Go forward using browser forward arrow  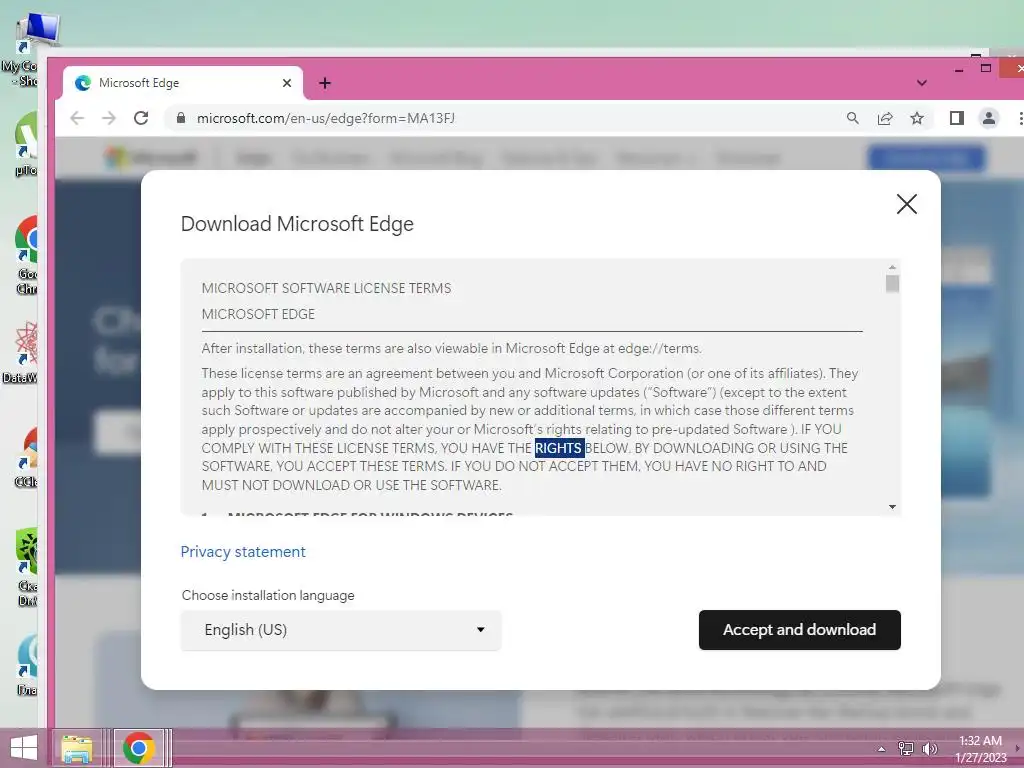click(109, 118)
